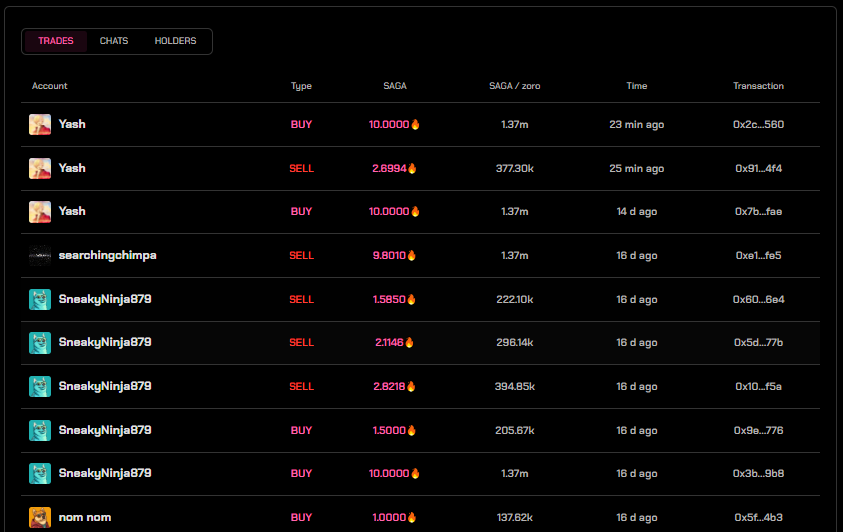This screenshot has width=843, height=532.
Task: Click searchingchimpa's dark avatar icon
Action: (40, 255)
